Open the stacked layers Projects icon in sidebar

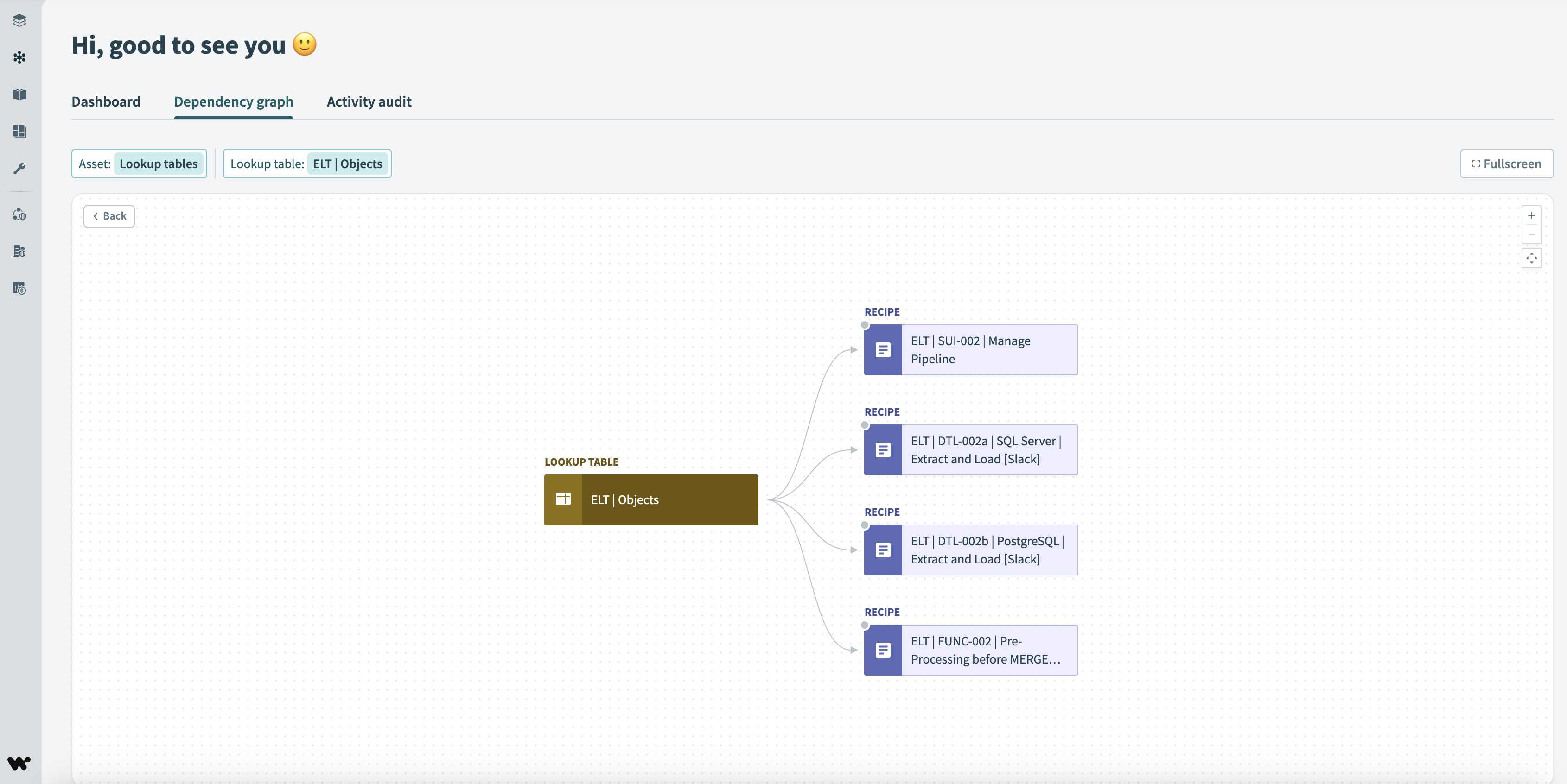pyautogui.click(x=19, y=21)
